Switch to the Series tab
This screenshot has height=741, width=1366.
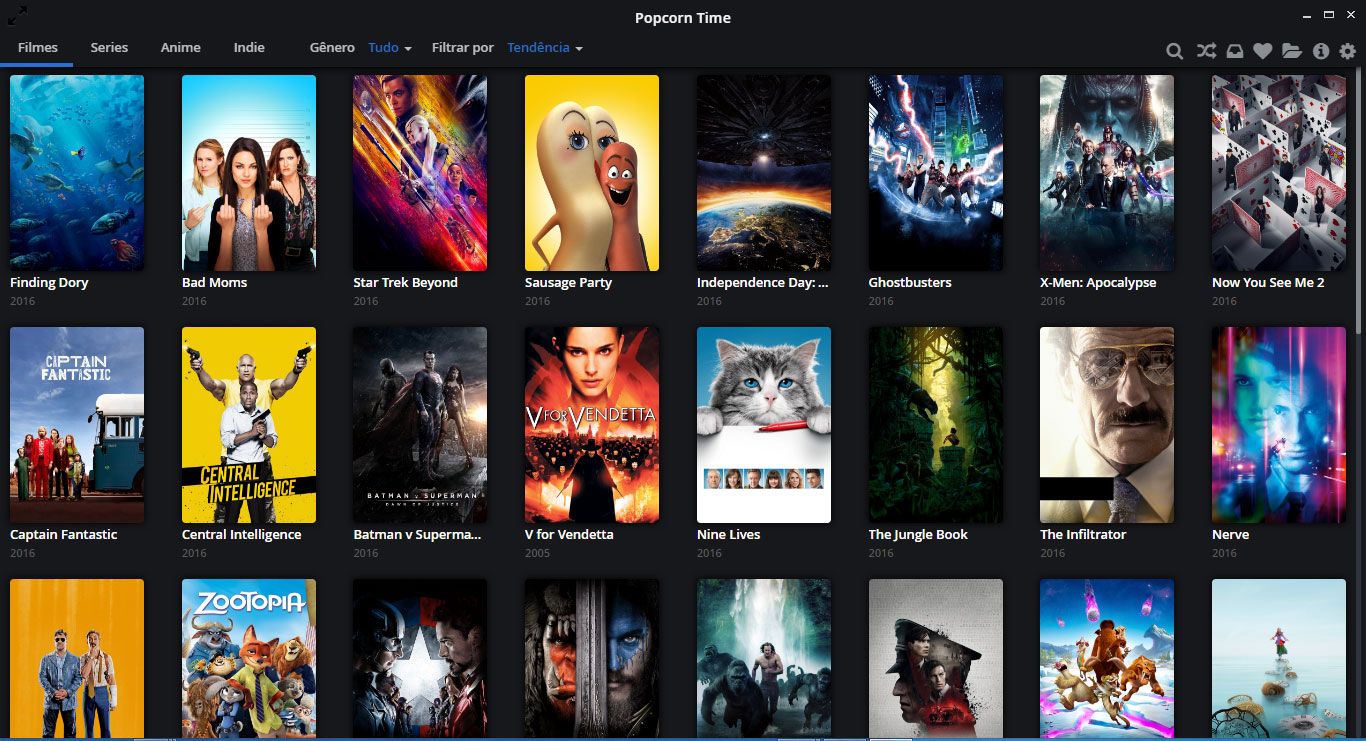pos(109,47)
